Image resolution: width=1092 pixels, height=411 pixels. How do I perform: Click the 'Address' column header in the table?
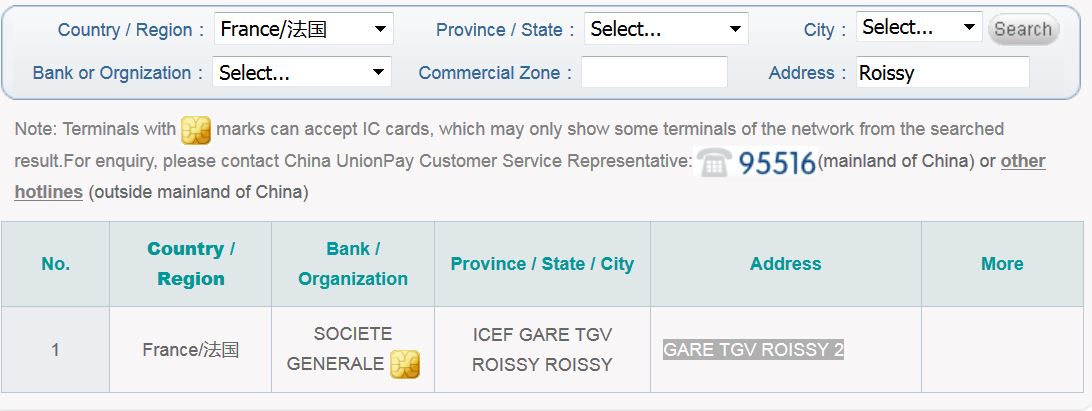pyautogui.click(x=785, y=264)
